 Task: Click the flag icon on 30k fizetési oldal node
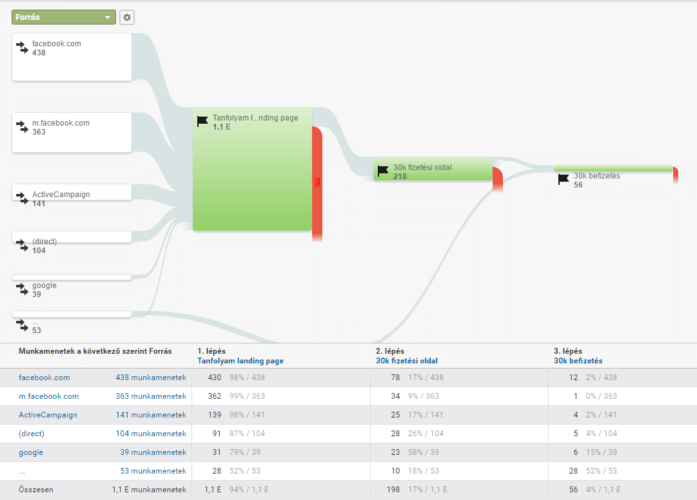click(x=383, y=171)
